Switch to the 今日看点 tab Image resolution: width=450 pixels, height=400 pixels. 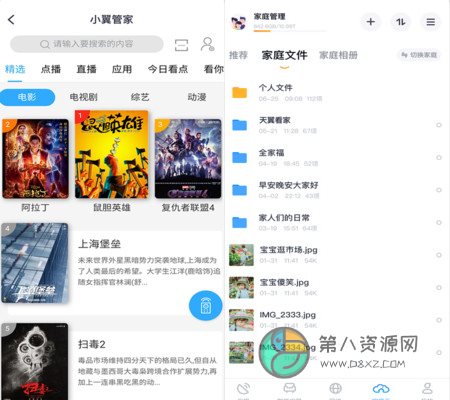(168, 69)
